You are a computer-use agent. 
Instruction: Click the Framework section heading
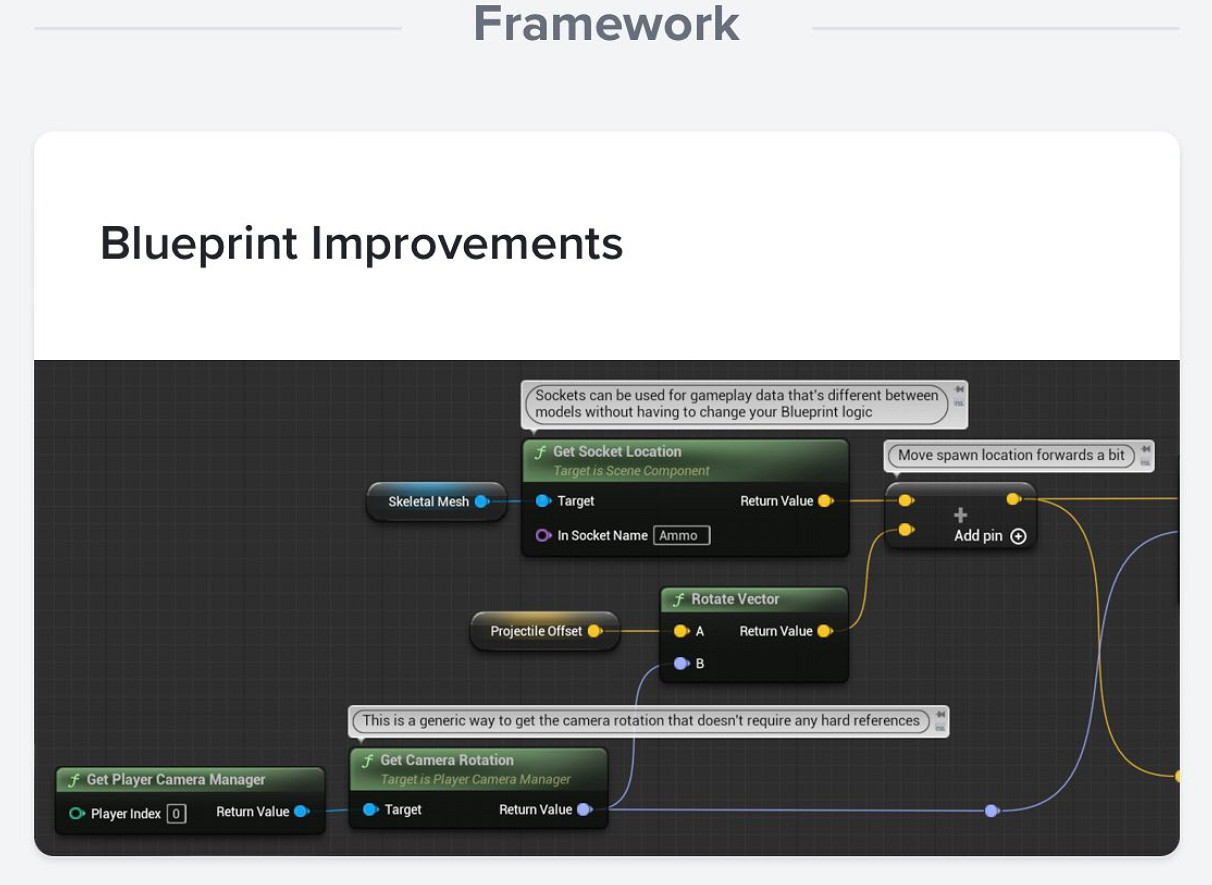tap(606, 24)
